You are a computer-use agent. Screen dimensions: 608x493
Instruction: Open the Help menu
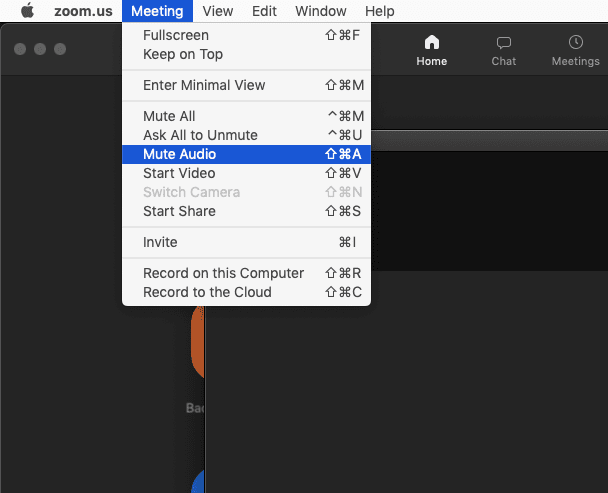[x=380, y=11]
